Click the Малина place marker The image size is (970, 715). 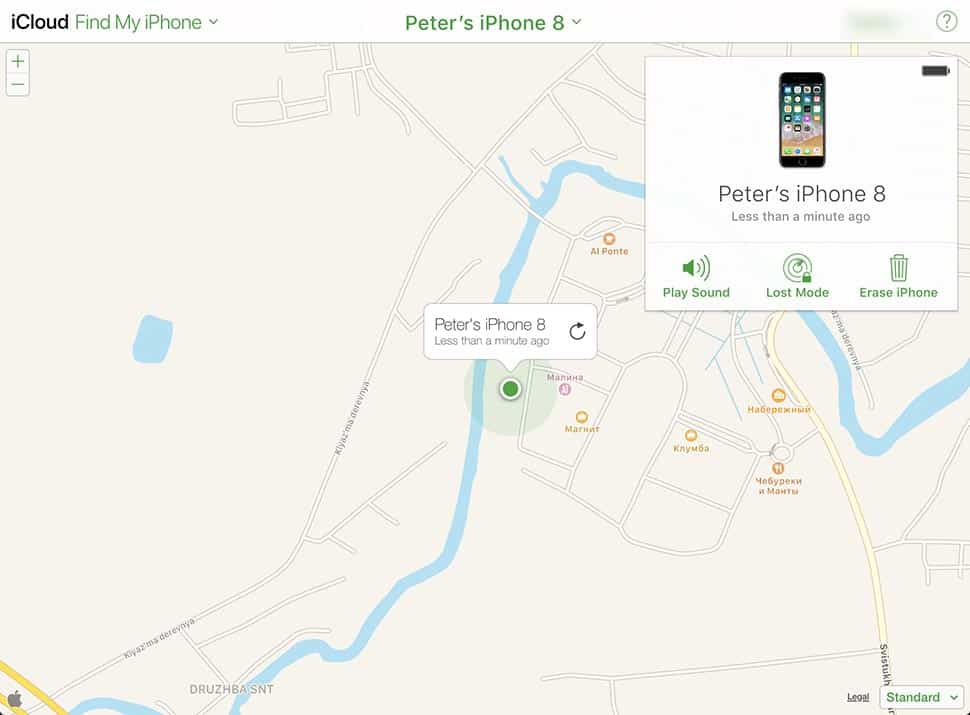point(564,389)
